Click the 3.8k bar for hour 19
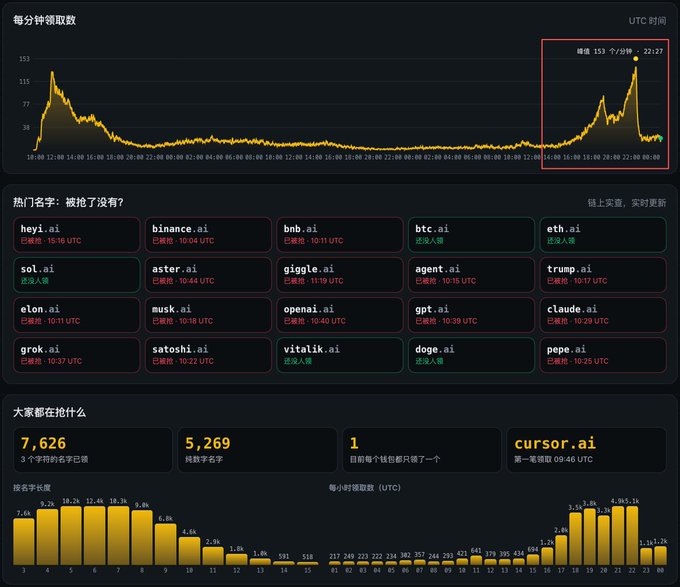This screenshot has height=587, width=680. point(590,537)
